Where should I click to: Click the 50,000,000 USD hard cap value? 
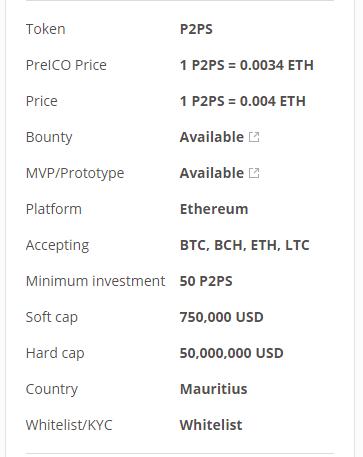232,353
